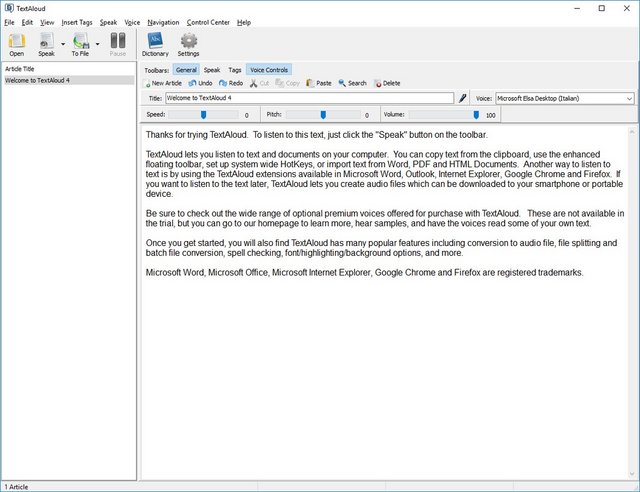The height and width of the screenshot is (492, 640).
Task: Click the Paste clipboard button
Action: pos(319,83)
